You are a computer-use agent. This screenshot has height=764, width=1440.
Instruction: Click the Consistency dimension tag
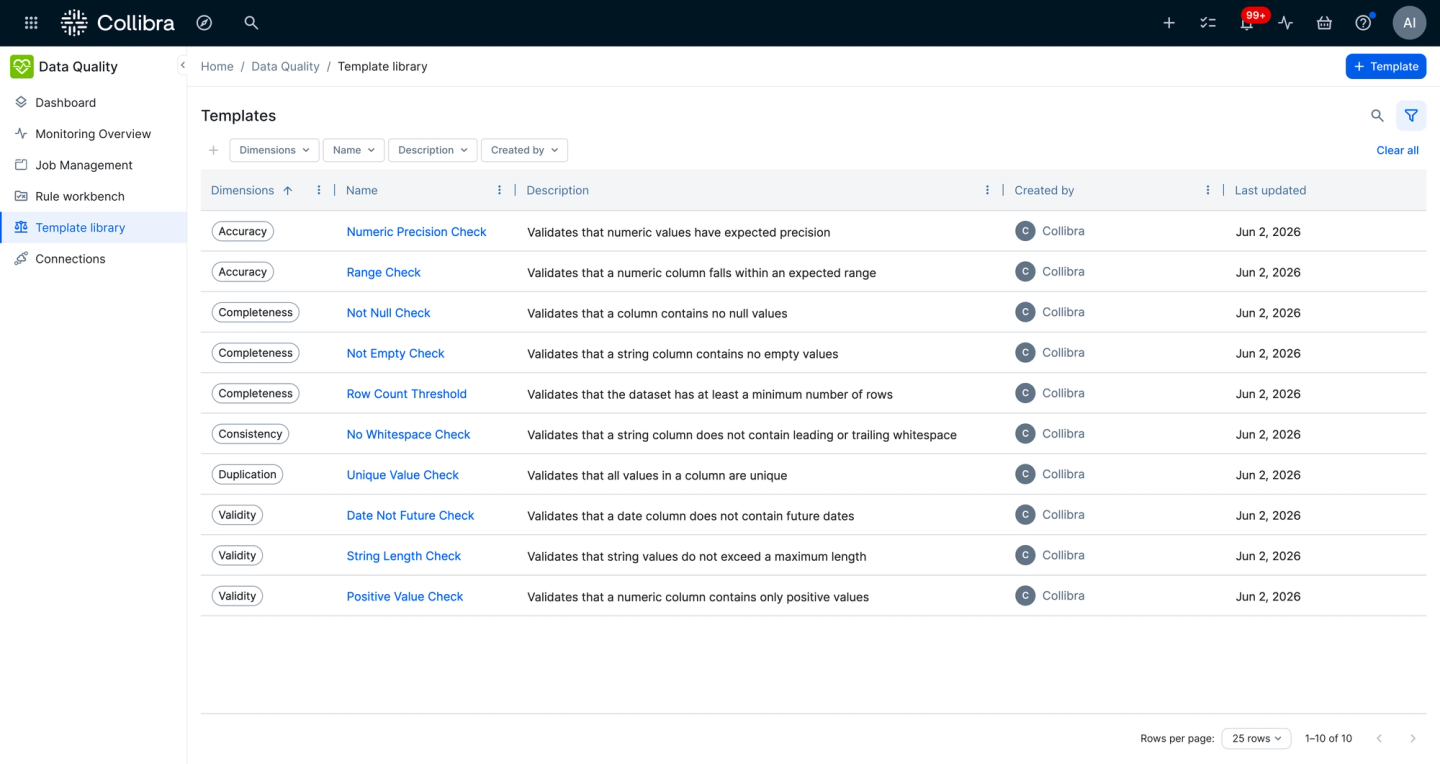click(250, 434)
